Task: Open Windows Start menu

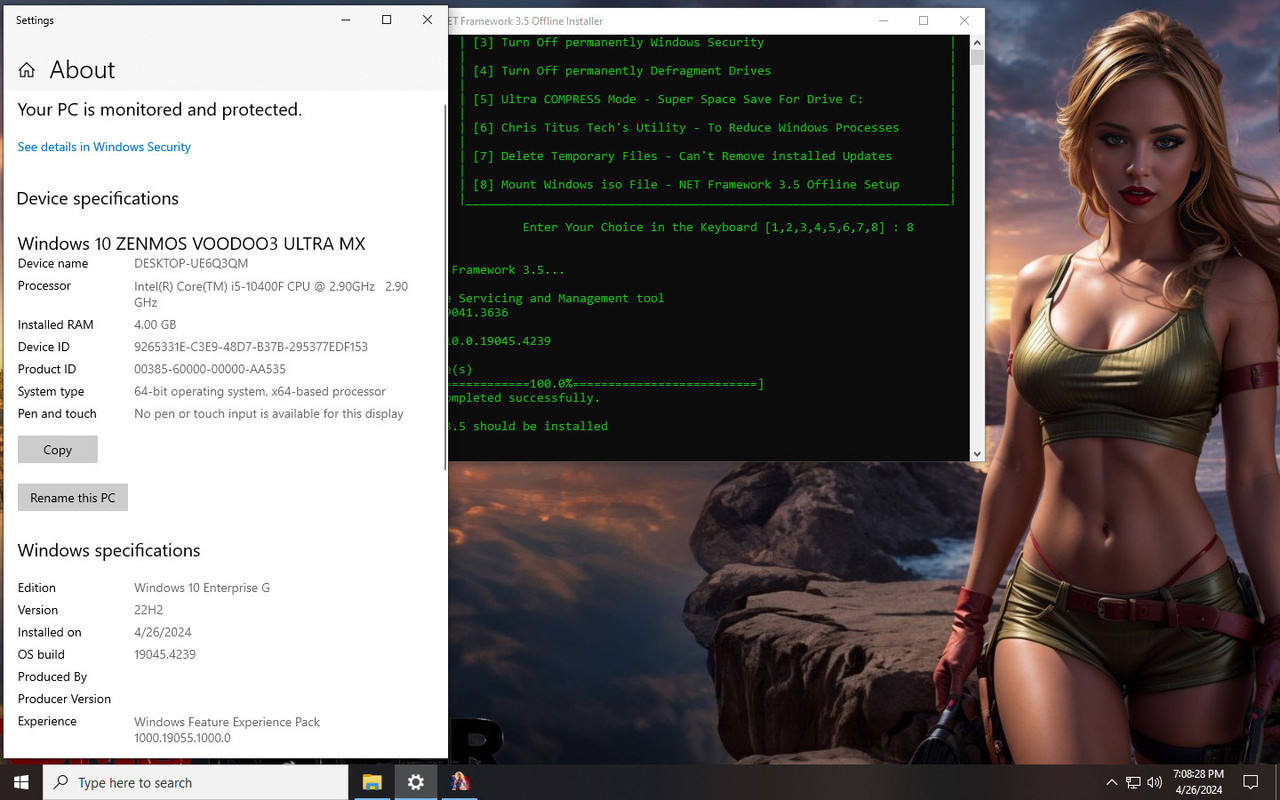Action: 21,782
